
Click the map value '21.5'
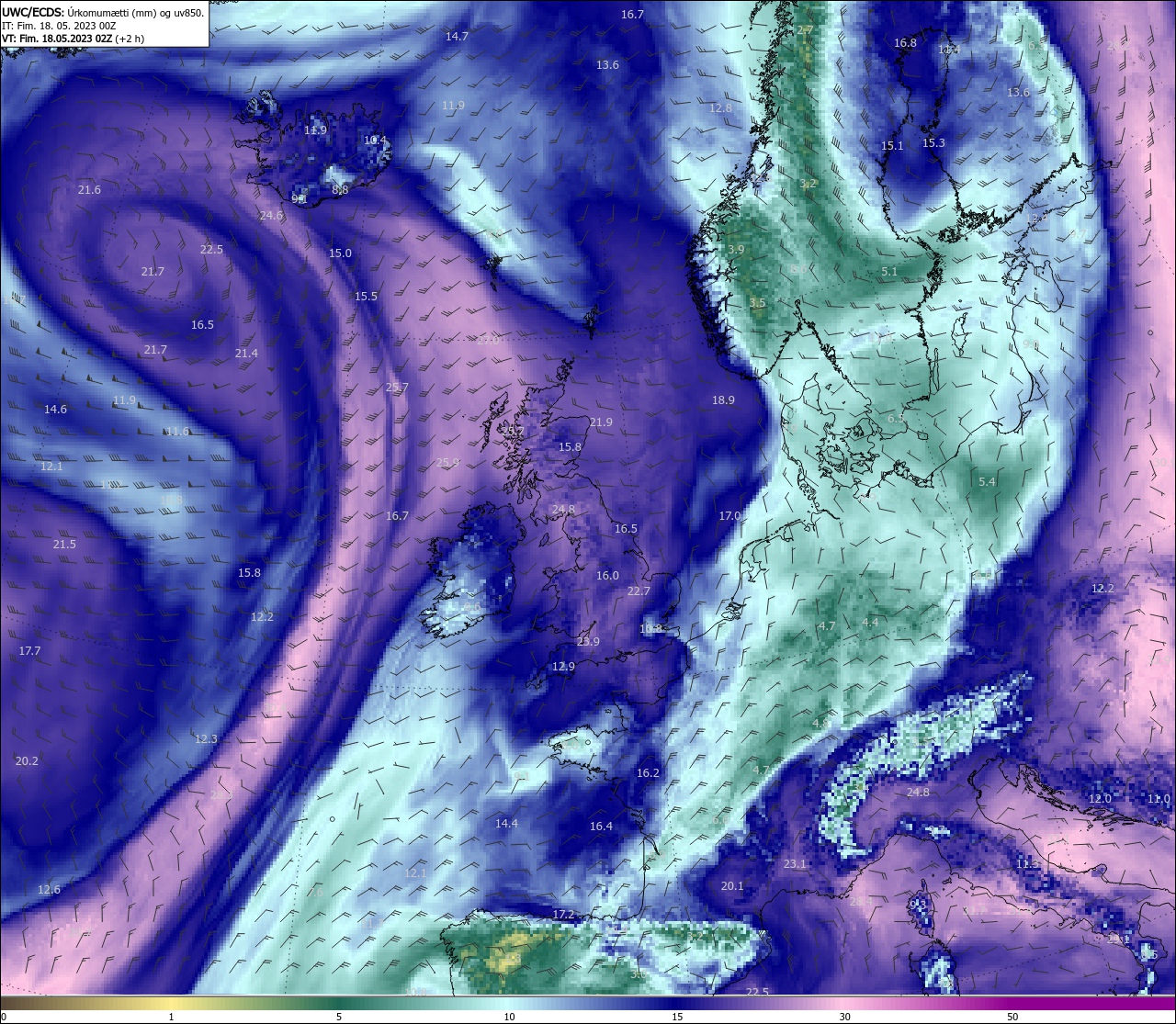pyautogui.click(x=64, y=545)
